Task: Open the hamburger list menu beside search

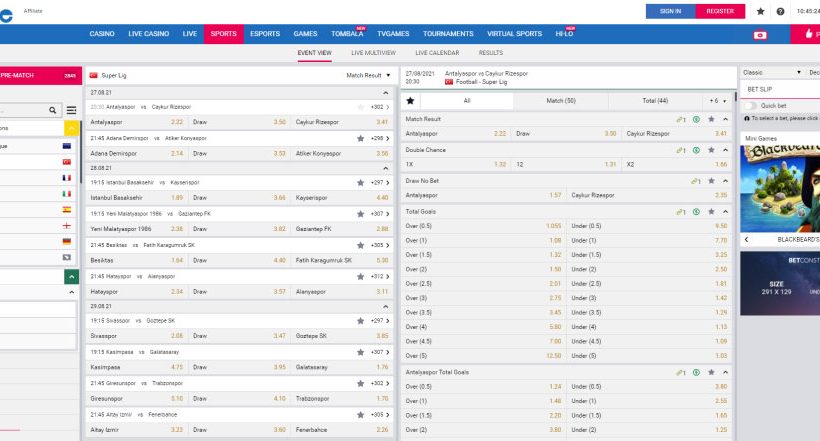Action: click(x=71, y=110)
